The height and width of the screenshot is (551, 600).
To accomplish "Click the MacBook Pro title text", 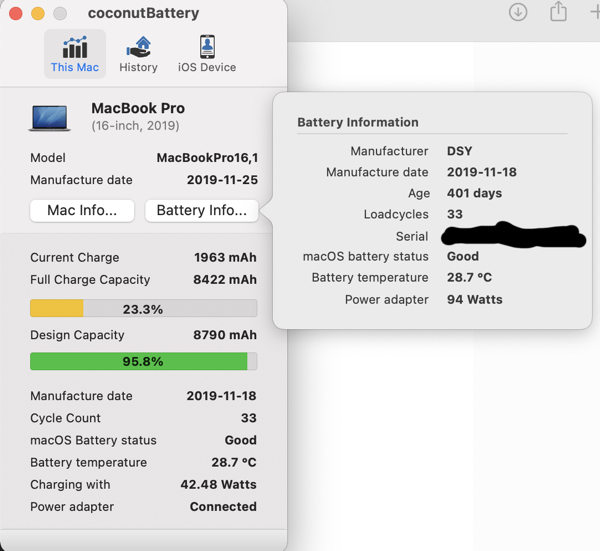I will (x=138, y=108).
